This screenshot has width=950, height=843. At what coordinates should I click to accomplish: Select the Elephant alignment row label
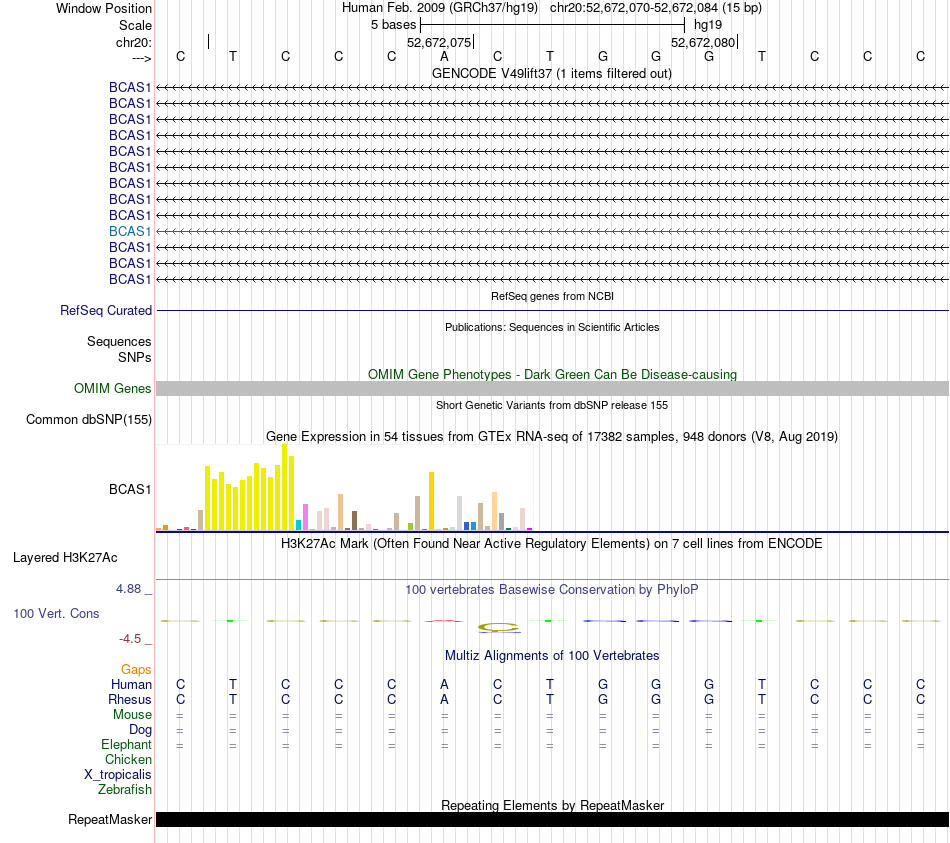click(x=126, y=744)
